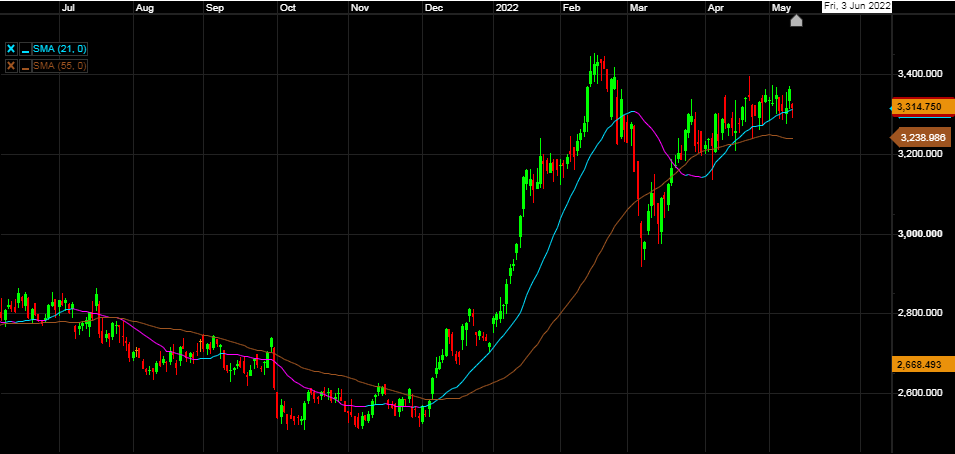Select the Fri, 3 Jun 2022 date label
955x454 pixels.
(855, 6)
